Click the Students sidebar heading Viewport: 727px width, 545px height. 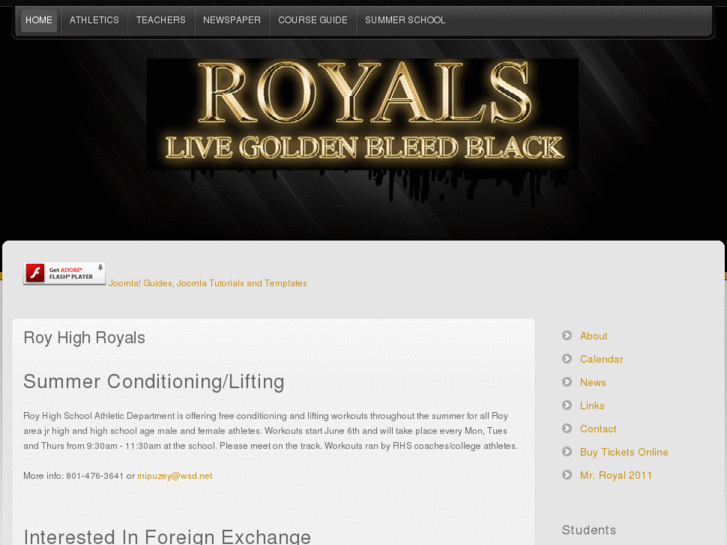(589, 530)
